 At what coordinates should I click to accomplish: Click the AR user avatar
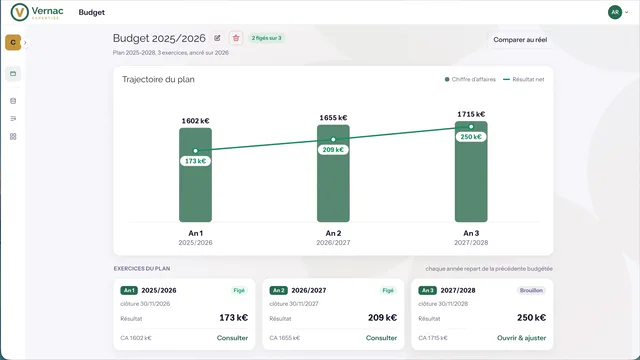pyautogui.click(x=615, y=12)
